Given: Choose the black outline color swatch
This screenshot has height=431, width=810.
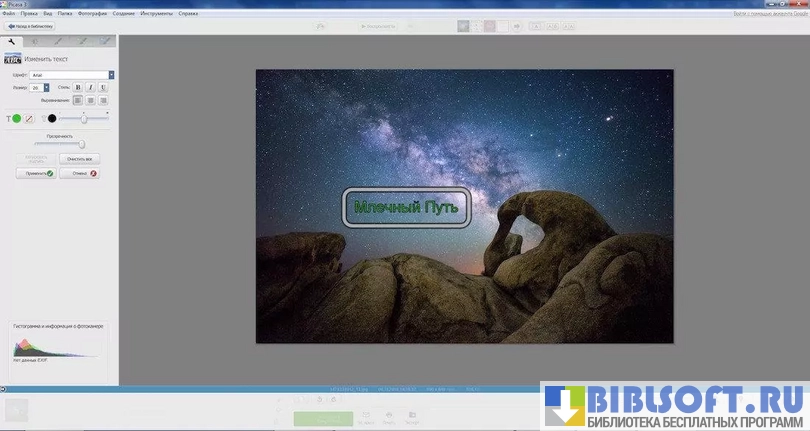Looking at the screenshot, I should pyautogui.click(x=52, y=119).
